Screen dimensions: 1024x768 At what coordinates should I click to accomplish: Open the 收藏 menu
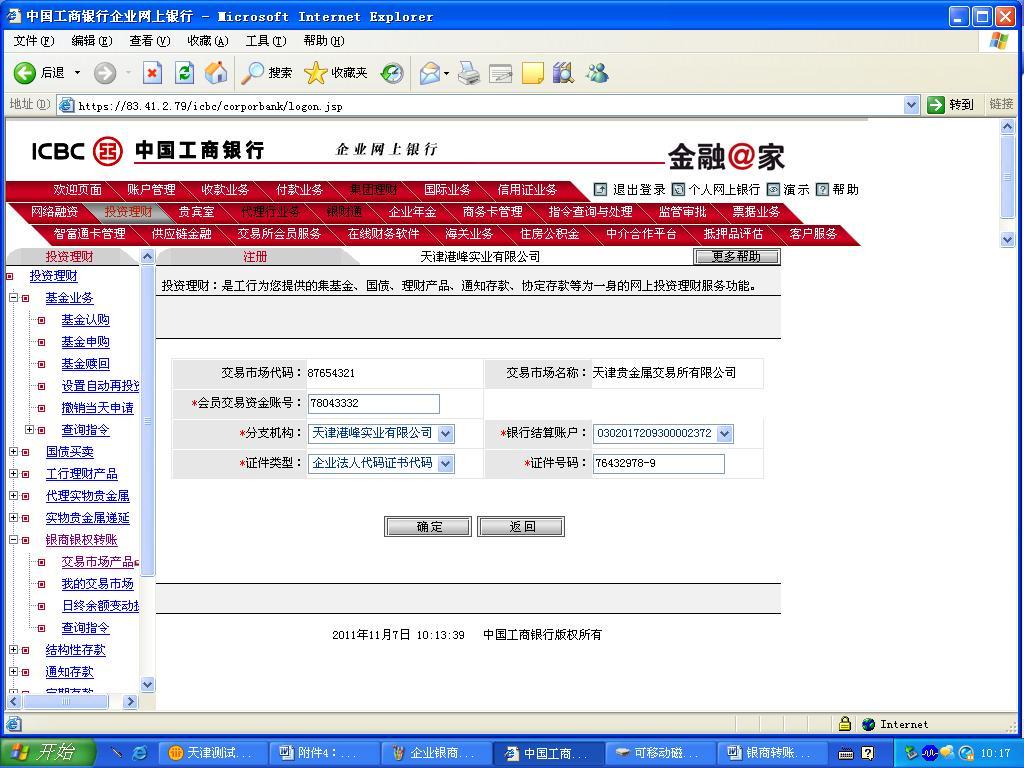click(x=208, y=40)
